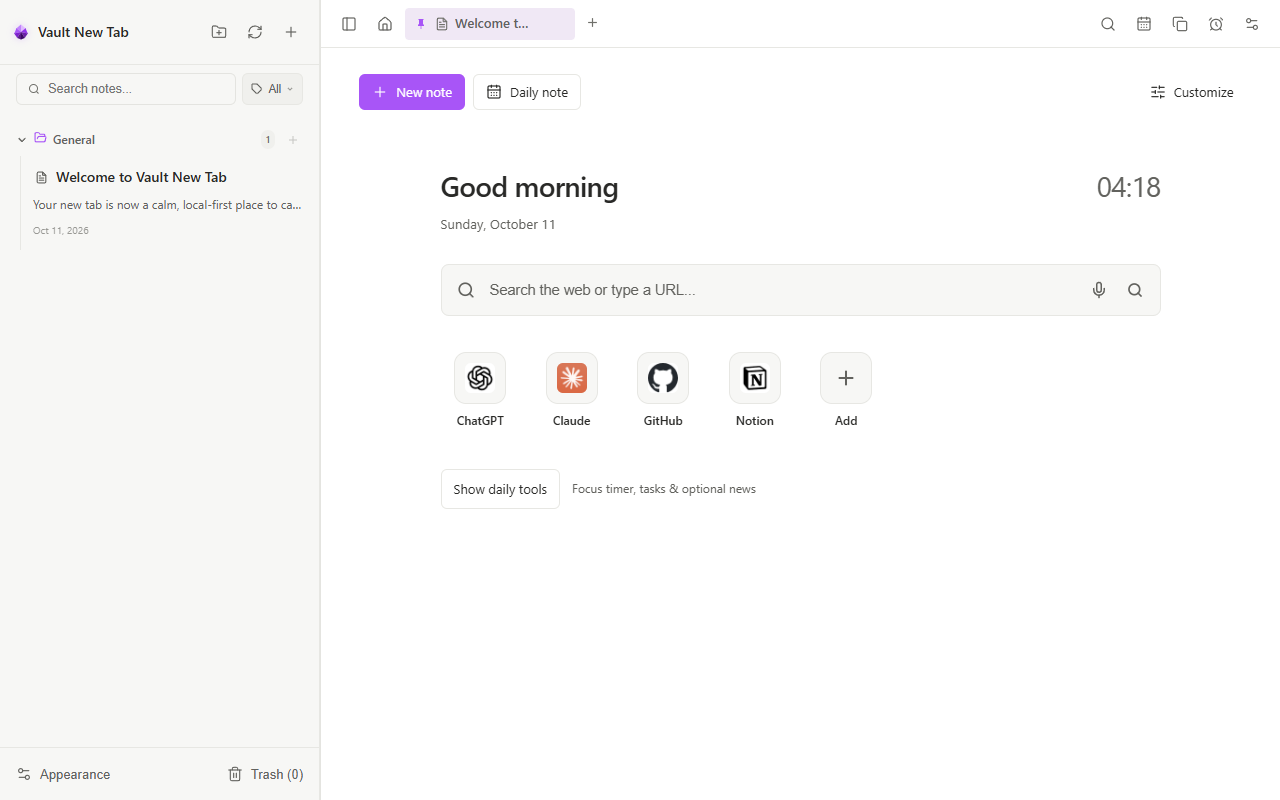Create a new folder in sidebar header

pyautogui.click(x=219, y=32)
